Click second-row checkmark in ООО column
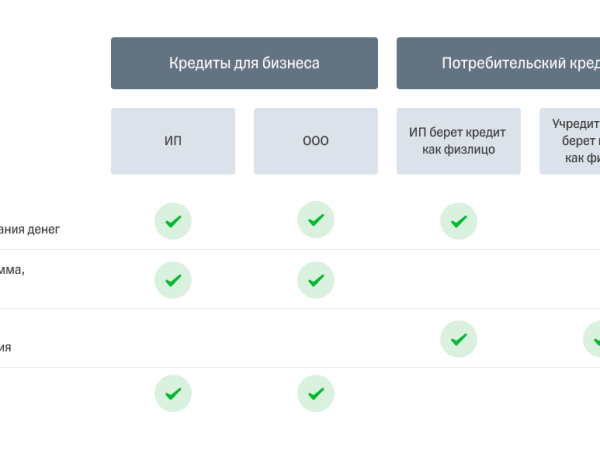 tap(316, 280)
